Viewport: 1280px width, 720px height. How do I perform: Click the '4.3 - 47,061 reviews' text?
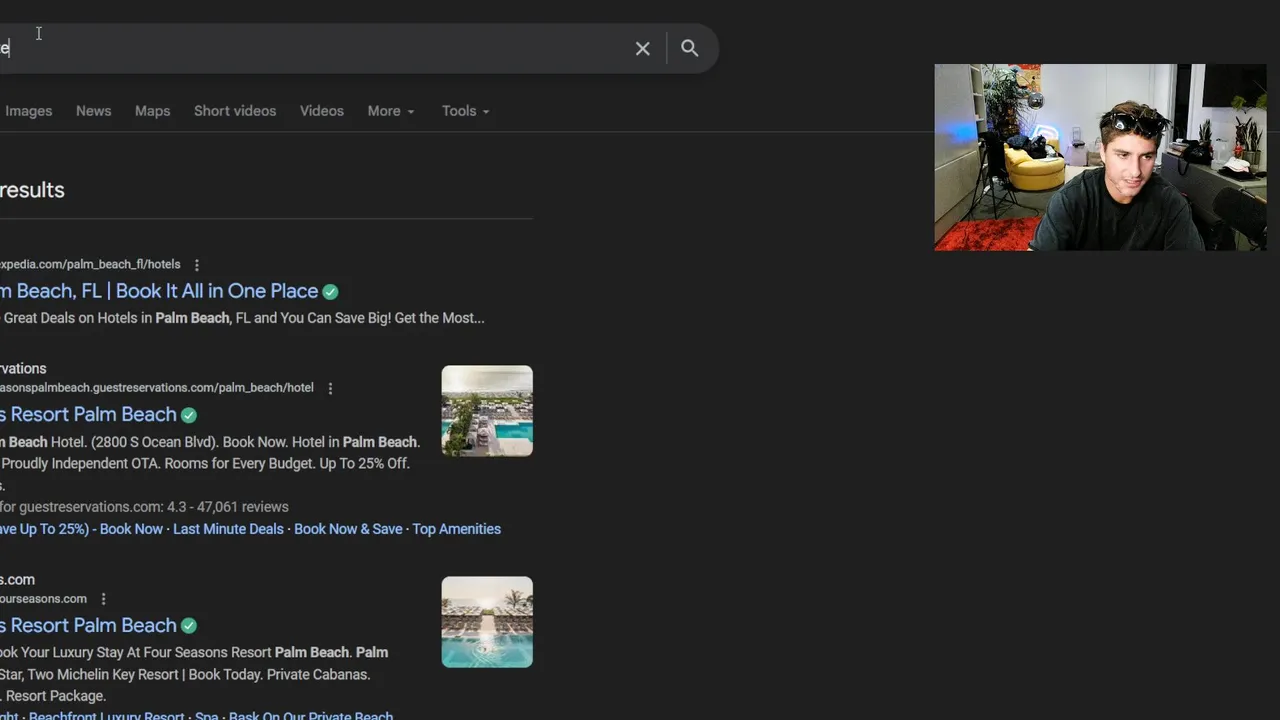click(226, 507)
